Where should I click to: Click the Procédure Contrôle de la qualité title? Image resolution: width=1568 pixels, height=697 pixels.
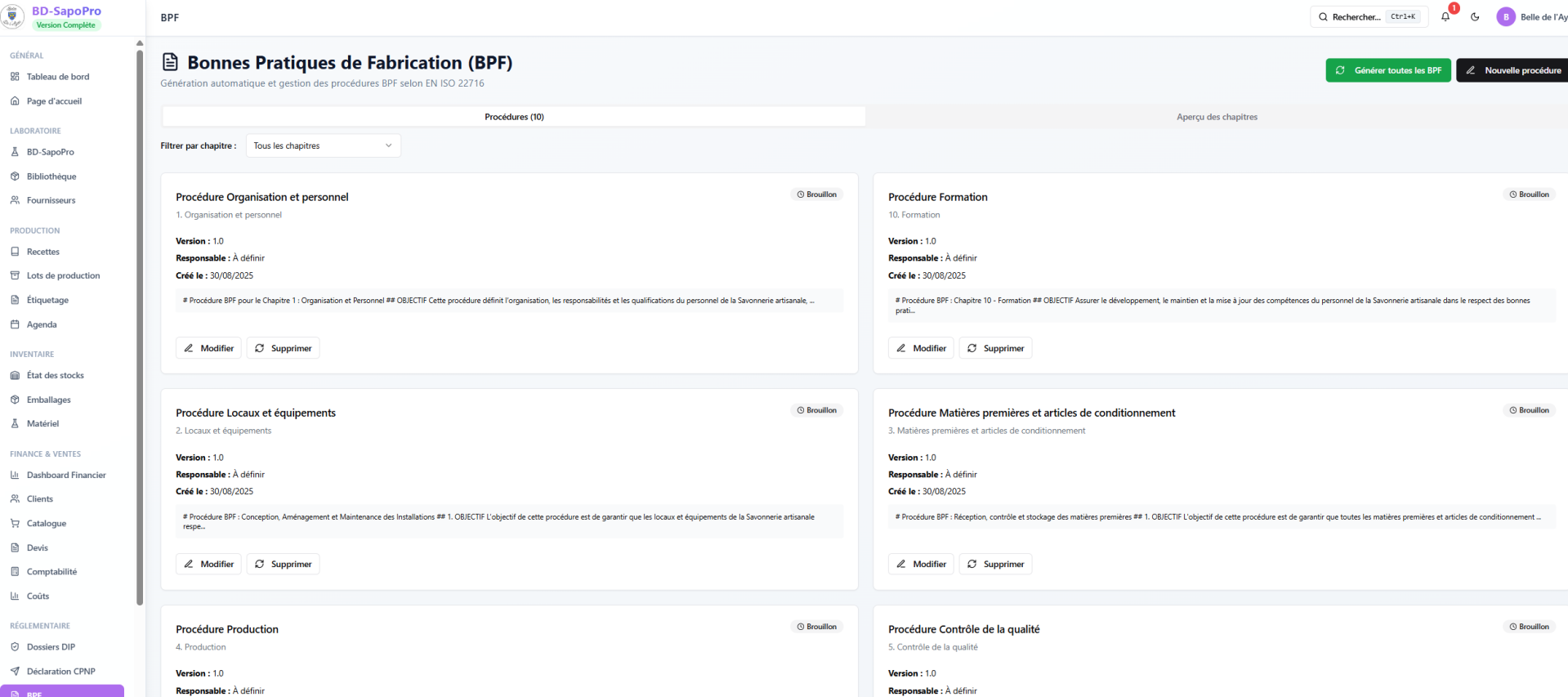[x=964, y=629]
